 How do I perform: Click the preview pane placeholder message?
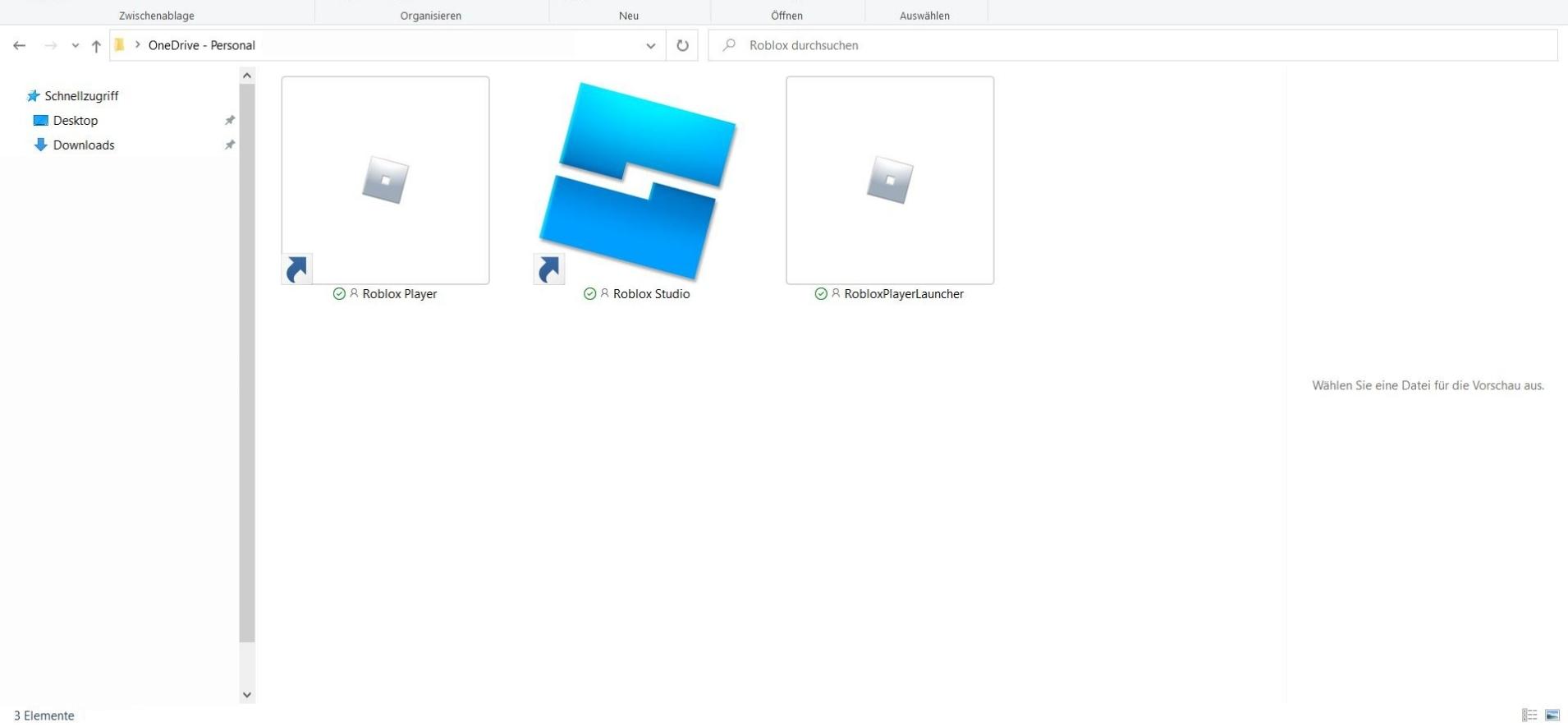point(1428,385)
